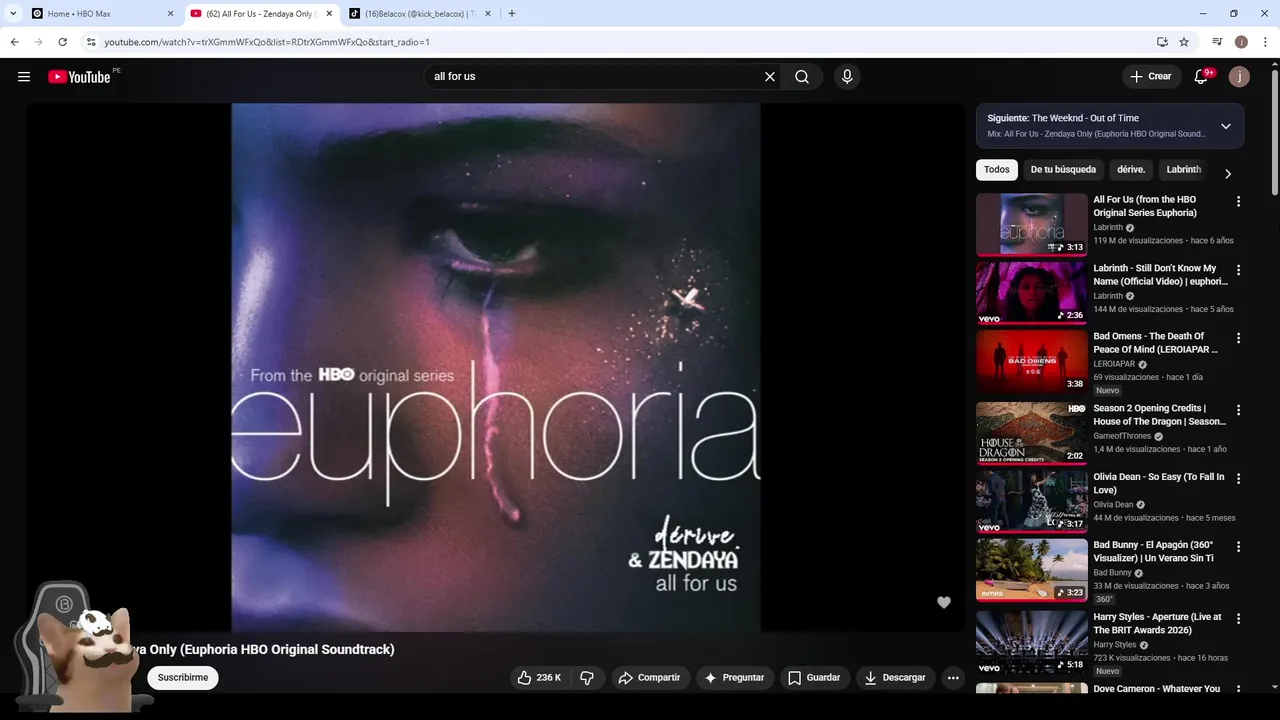Open Bad Bunny El Apagón thumbnail
This screenshot has height=720, width=1280.
click(x=1032, y=570)
